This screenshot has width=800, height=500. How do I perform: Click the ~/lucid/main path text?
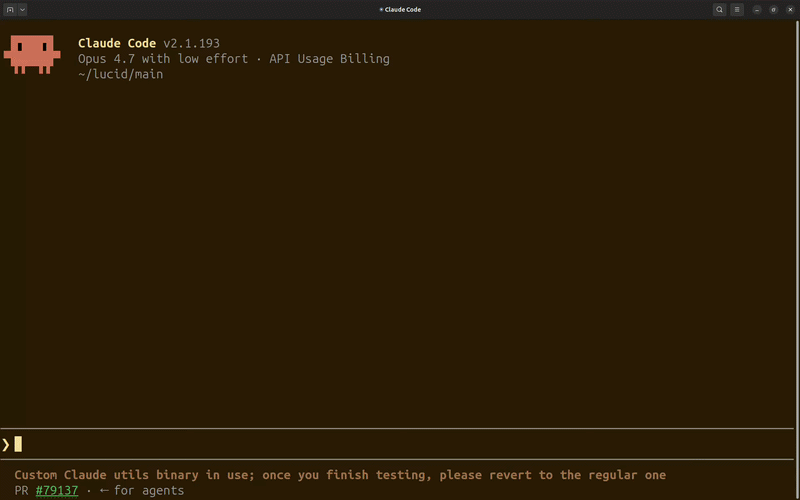pyautogui.click(x=120, y=74)
